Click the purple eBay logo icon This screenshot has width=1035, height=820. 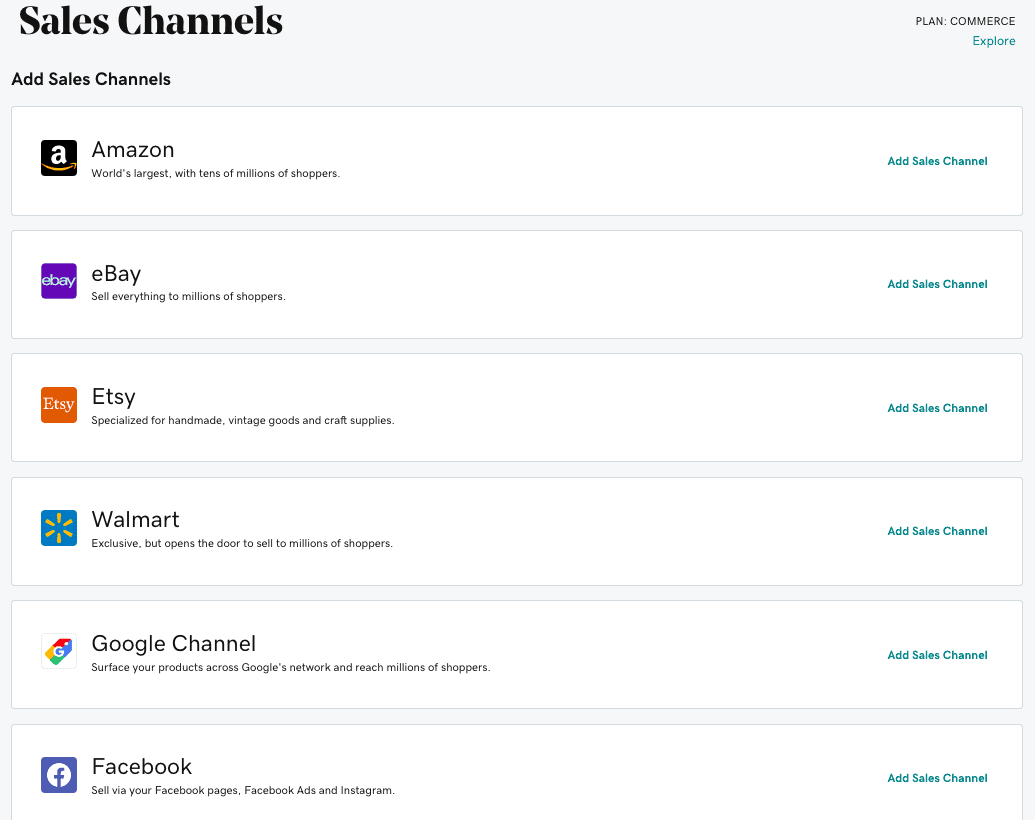pyautogui.click(x=59, y=281)
